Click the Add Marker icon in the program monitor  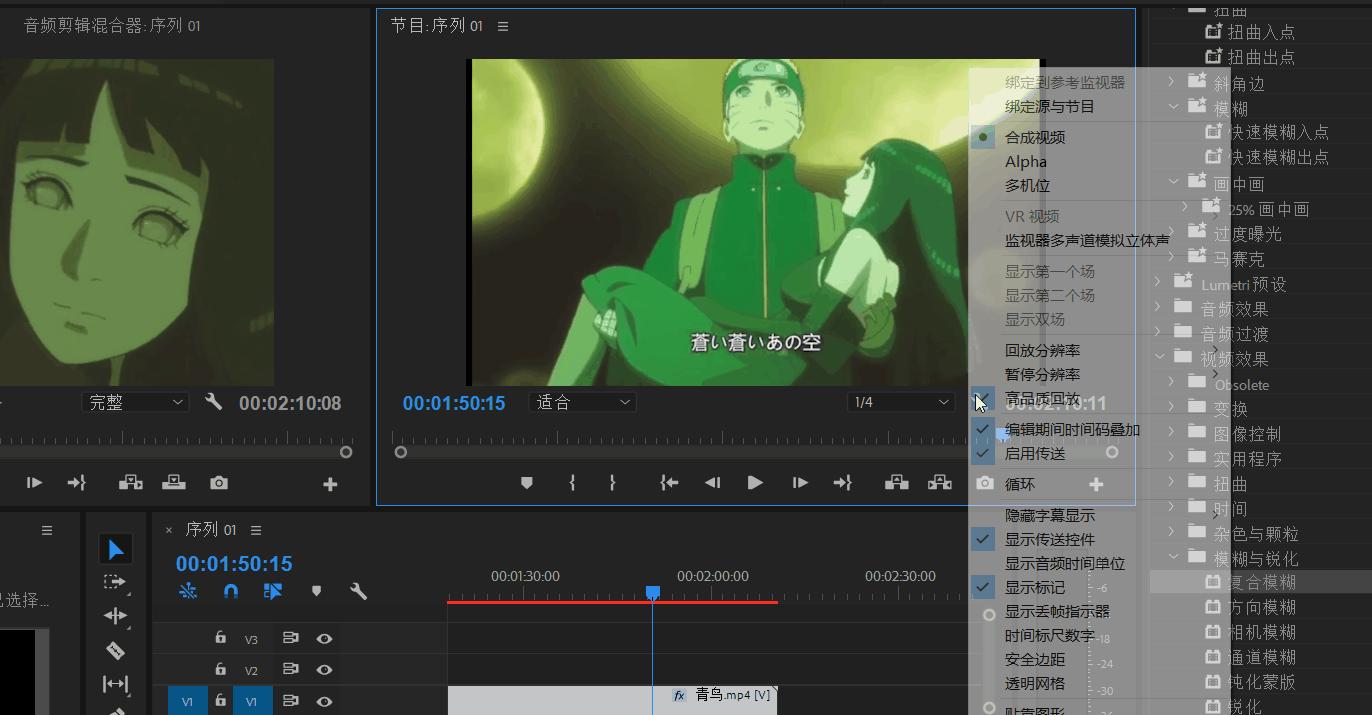point(527,482)
